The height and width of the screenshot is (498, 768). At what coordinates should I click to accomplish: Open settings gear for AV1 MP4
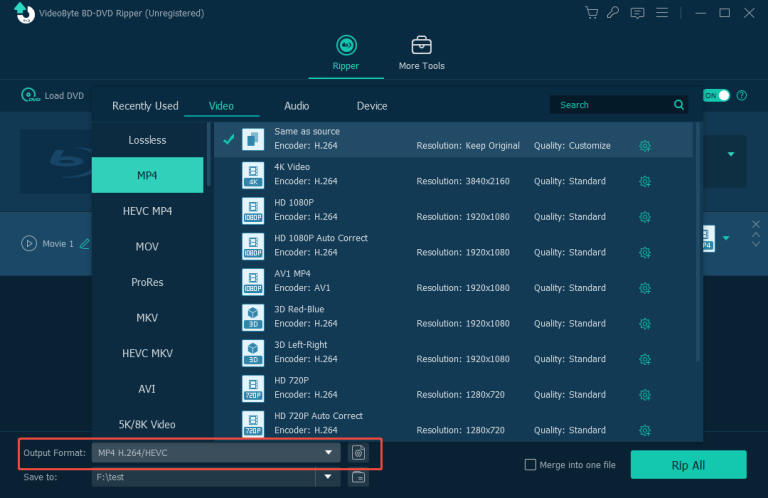(645, 288)
